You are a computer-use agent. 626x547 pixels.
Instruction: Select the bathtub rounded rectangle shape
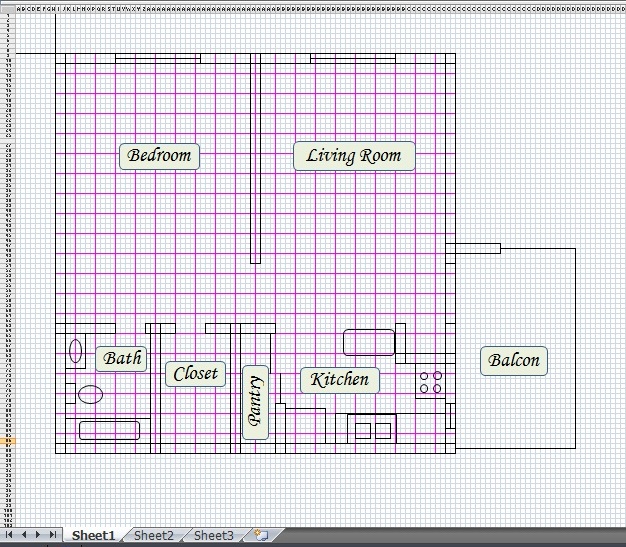pos(109,430)
